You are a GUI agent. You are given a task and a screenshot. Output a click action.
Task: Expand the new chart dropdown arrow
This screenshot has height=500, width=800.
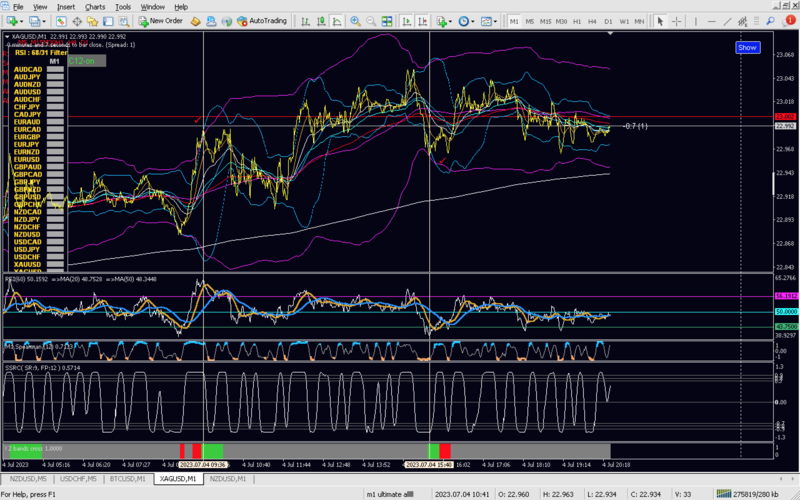(x=20, y=21)
